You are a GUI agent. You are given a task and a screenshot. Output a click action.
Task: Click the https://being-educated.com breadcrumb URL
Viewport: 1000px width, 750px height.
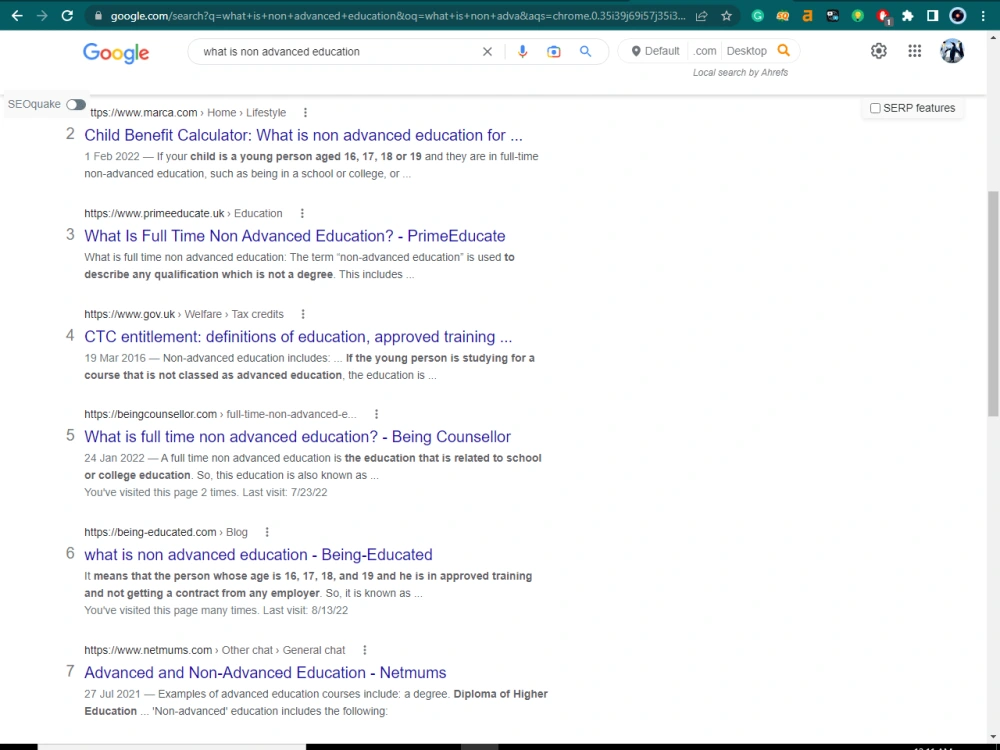pyautogui.click(x=151, y=533)
